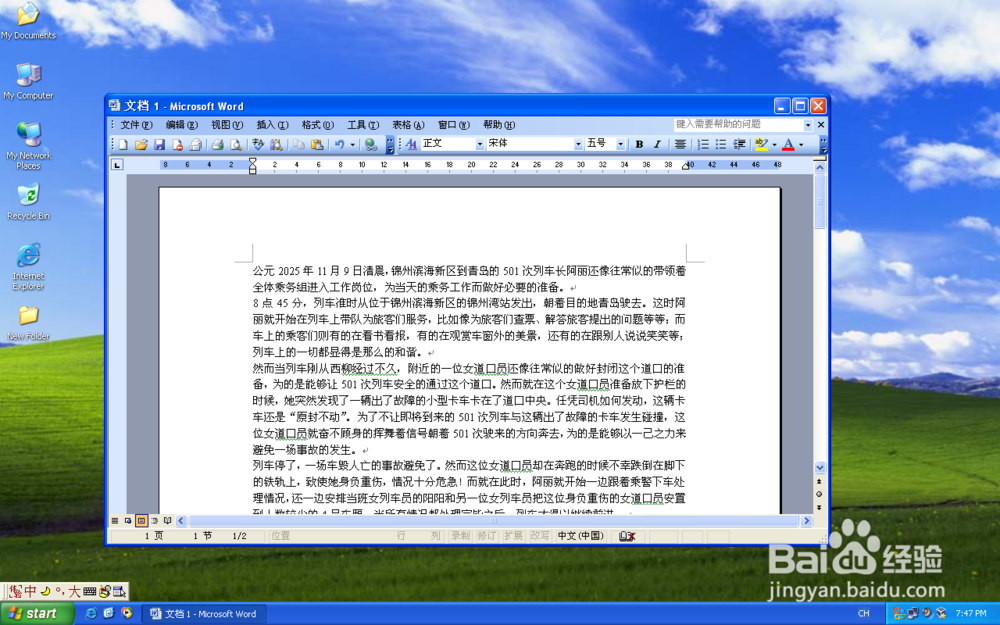Click the vertical scrollbar down arrow
The height and width of the screenshot is (625, 1000).
tap(820, 467)
